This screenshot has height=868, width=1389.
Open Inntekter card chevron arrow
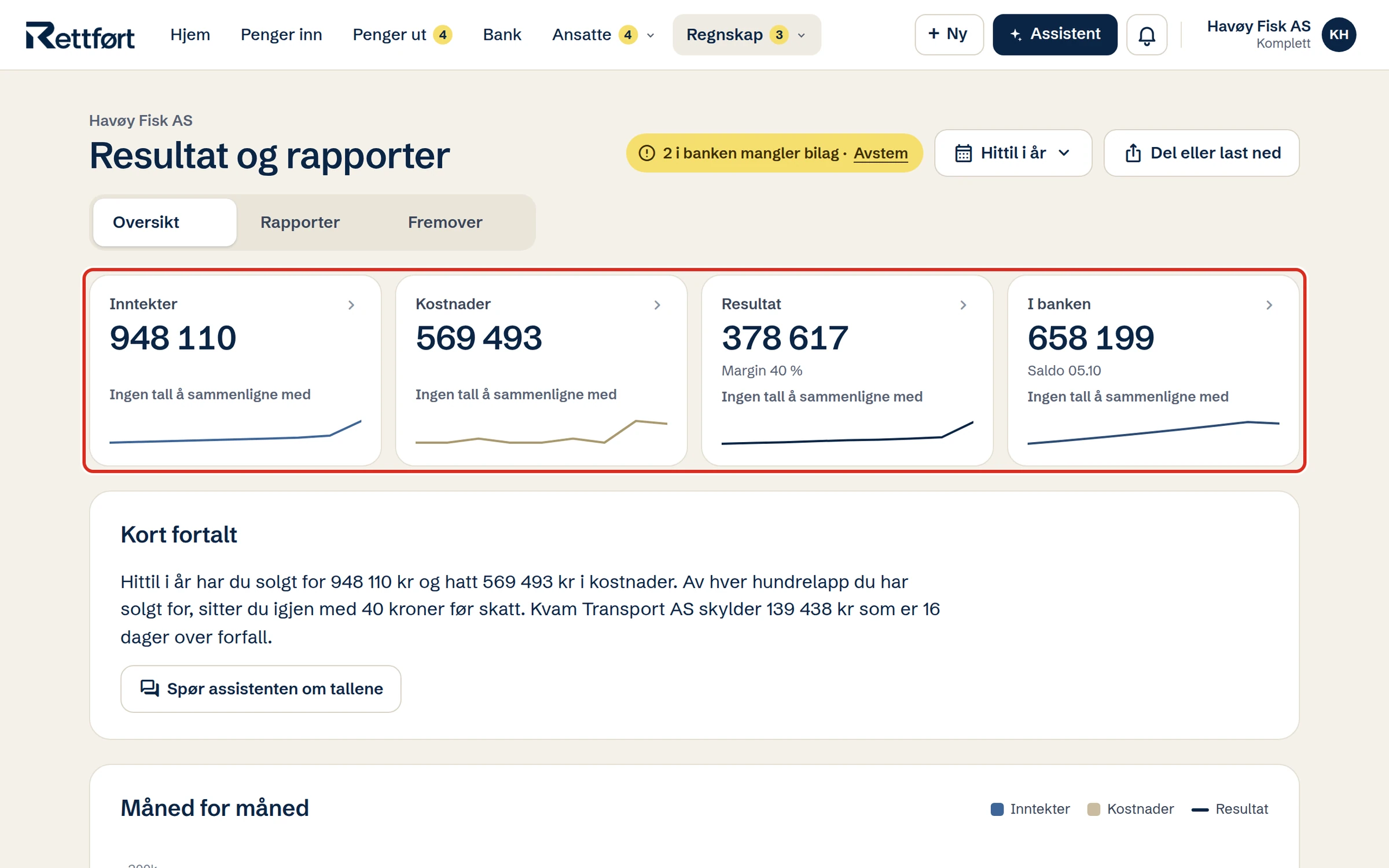coord(351,305)
